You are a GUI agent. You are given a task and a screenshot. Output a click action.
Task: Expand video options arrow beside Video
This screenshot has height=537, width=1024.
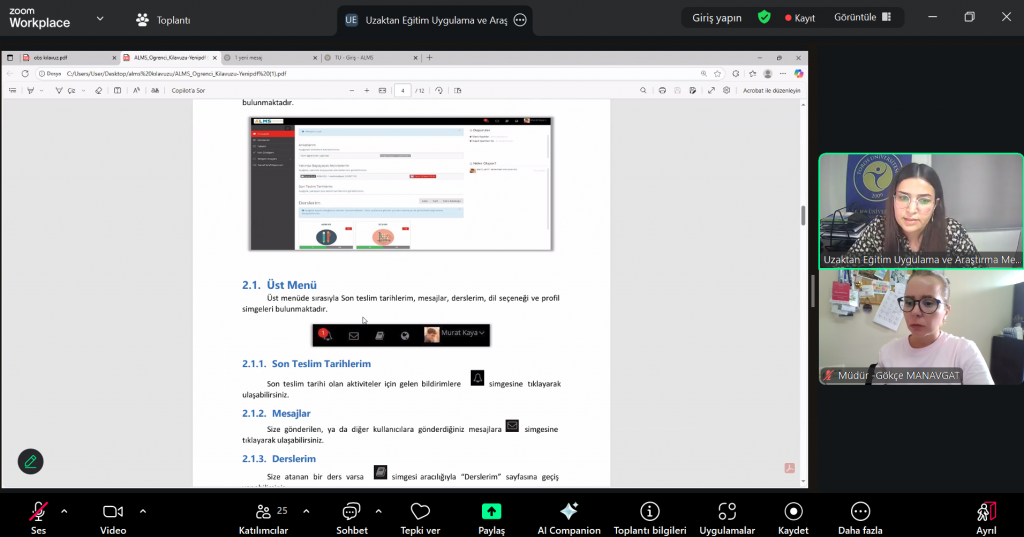click(142, 511)
